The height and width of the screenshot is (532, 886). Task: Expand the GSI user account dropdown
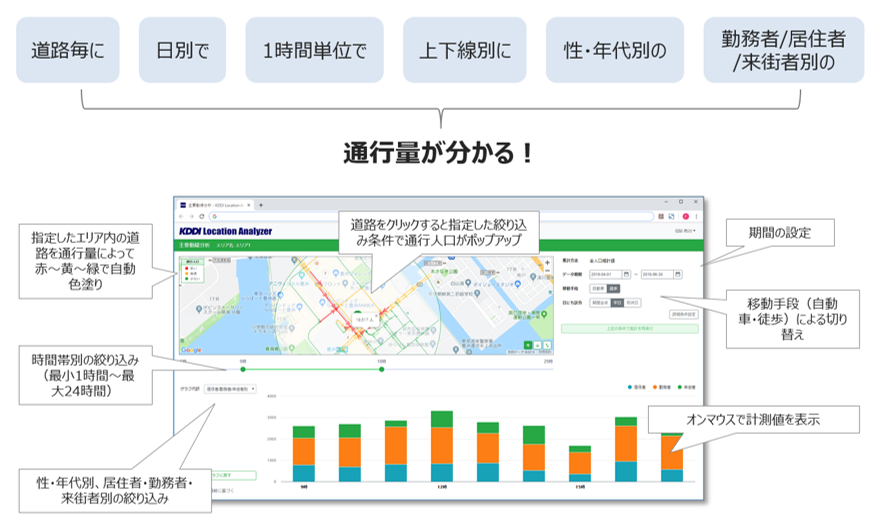click(685, 231)
